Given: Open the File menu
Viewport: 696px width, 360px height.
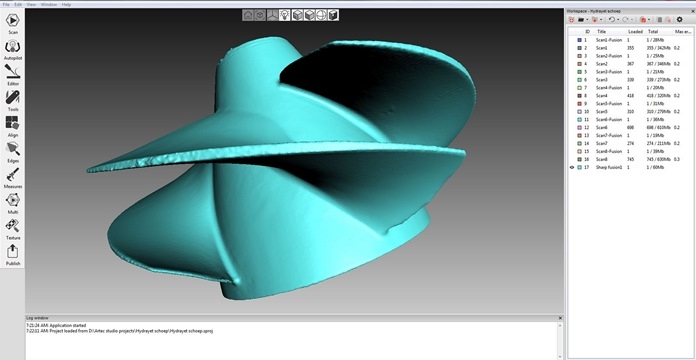Looking at the screenshot, I should click(6, 4).
